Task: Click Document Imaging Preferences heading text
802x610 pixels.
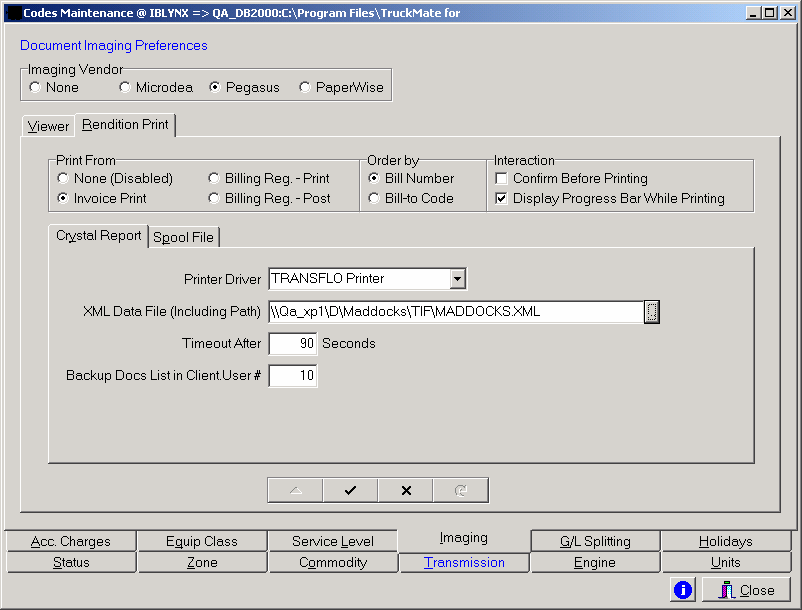Action: (x=114, y=46)
